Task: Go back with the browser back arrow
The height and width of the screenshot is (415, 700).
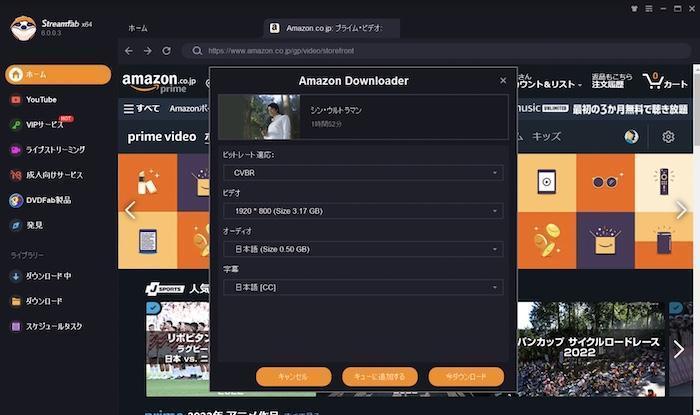Action: coord(129,51)
